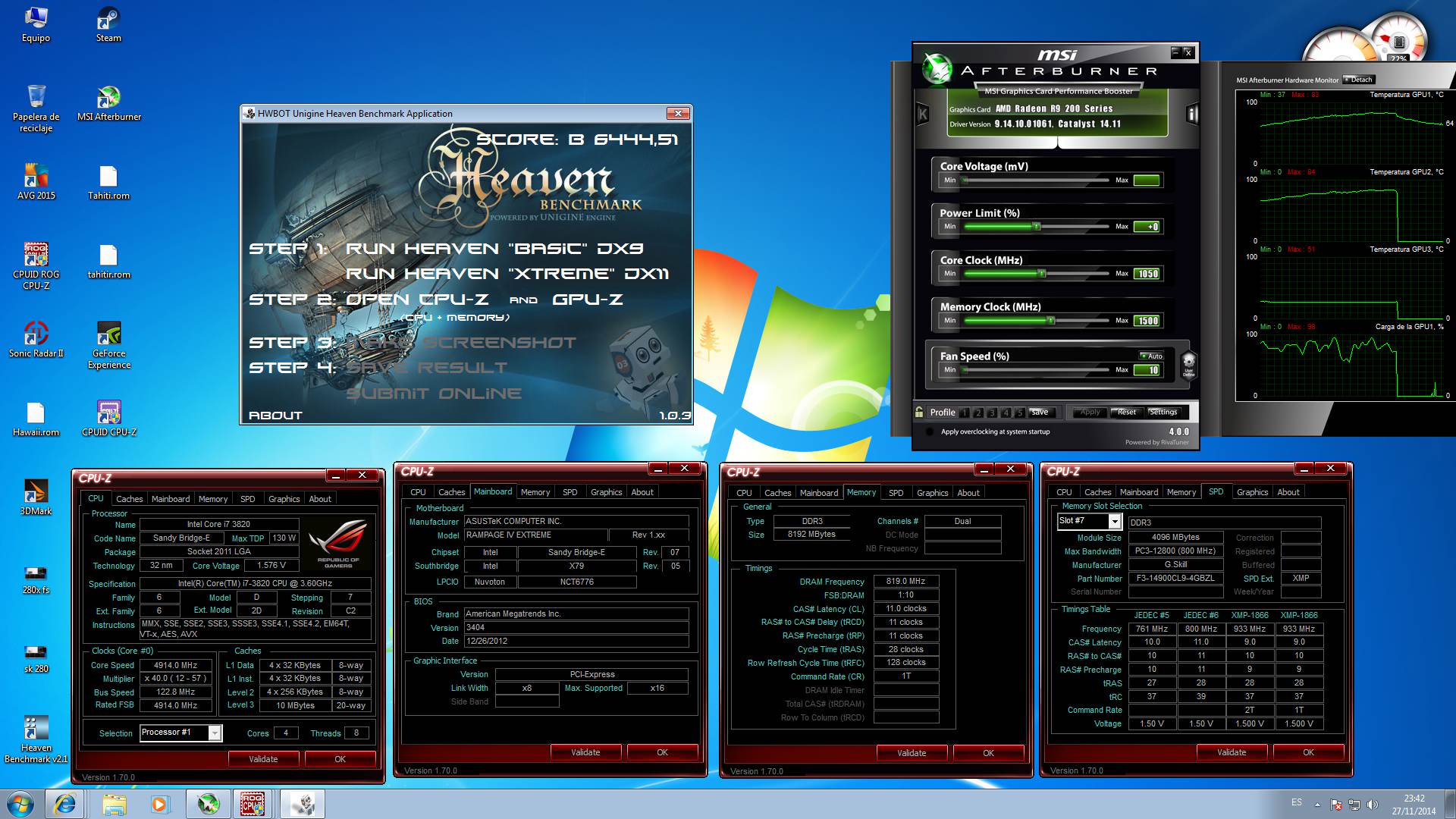The height and width of the screenshot is (819, 1456).
Task: Switch to MSI Afterburner taskbar button
Action: (x=208, y=804)
